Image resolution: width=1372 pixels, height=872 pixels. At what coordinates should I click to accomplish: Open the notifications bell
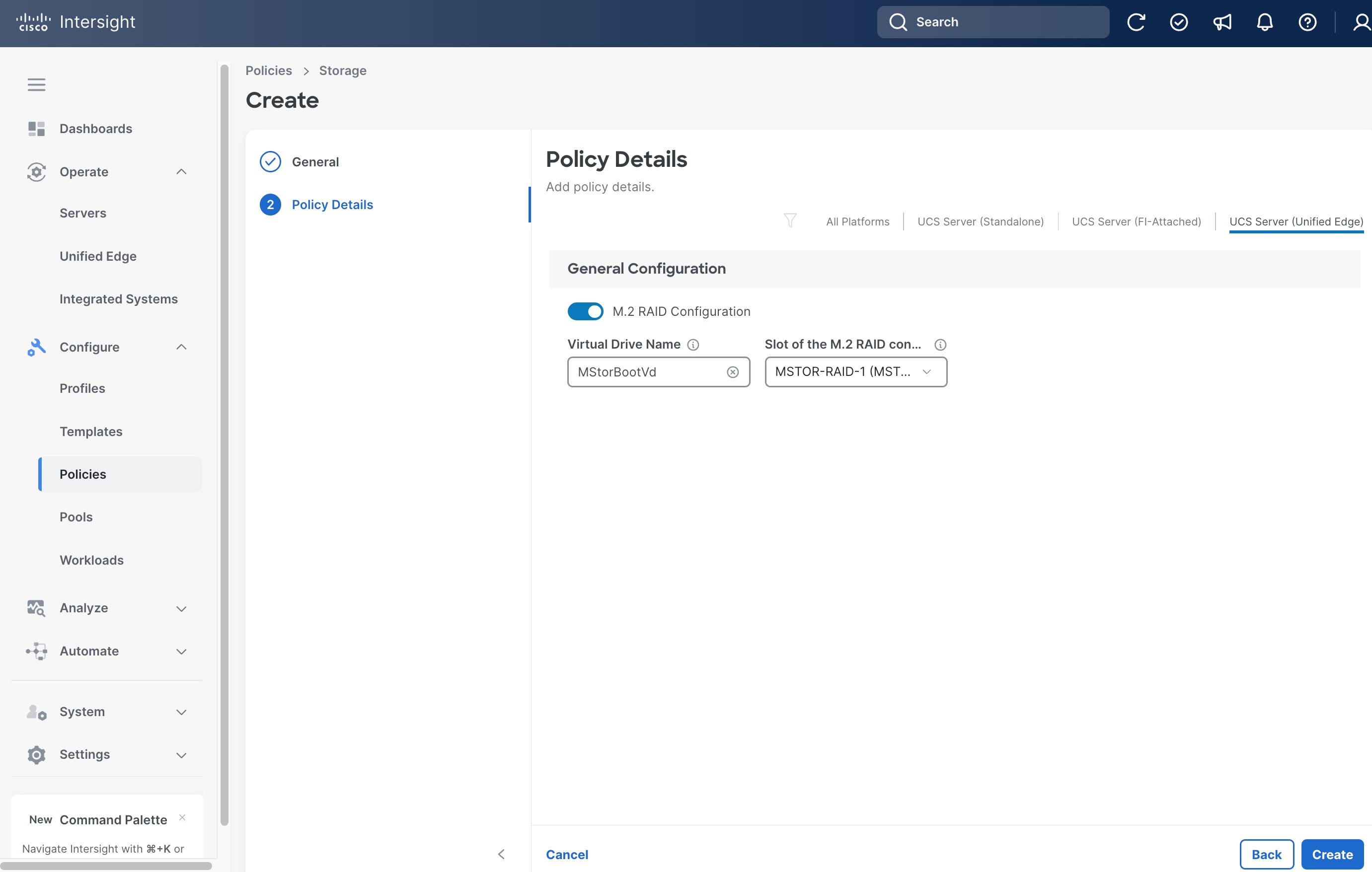tap(1264, 22)
